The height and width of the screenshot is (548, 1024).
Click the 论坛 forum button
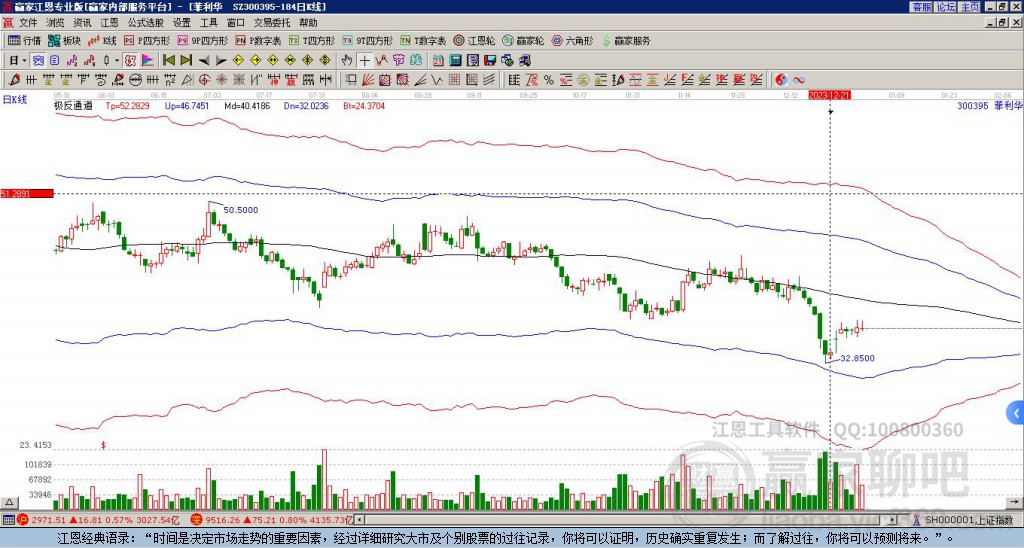[946, 7]
